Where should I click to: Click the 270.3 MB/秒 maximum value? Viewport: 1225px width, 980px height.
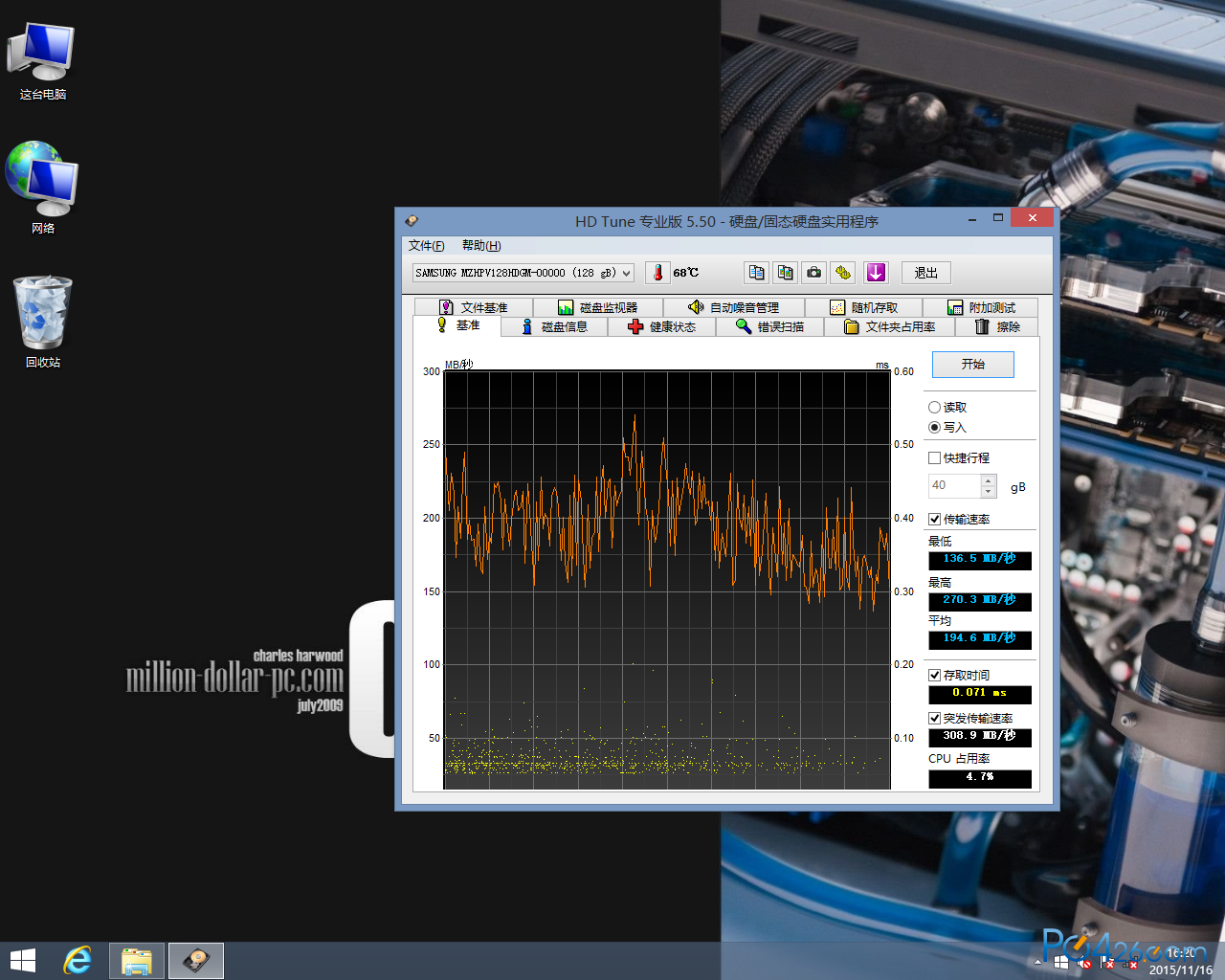[980, 601]
